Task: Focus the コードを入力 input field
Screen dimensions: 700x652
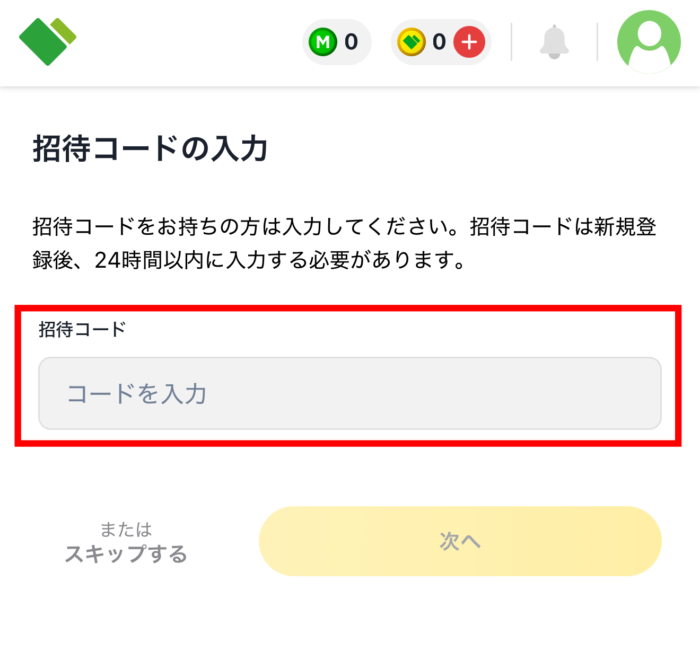Action: (x=349, y=393)
